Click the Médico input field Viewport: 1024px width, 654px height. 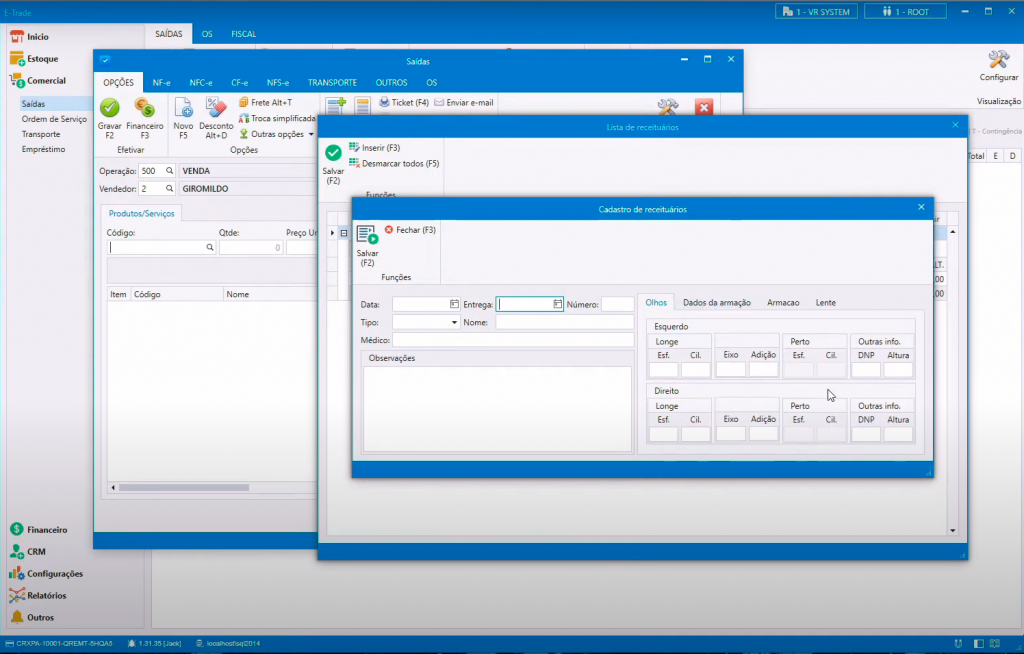click(x=512, y=341)
